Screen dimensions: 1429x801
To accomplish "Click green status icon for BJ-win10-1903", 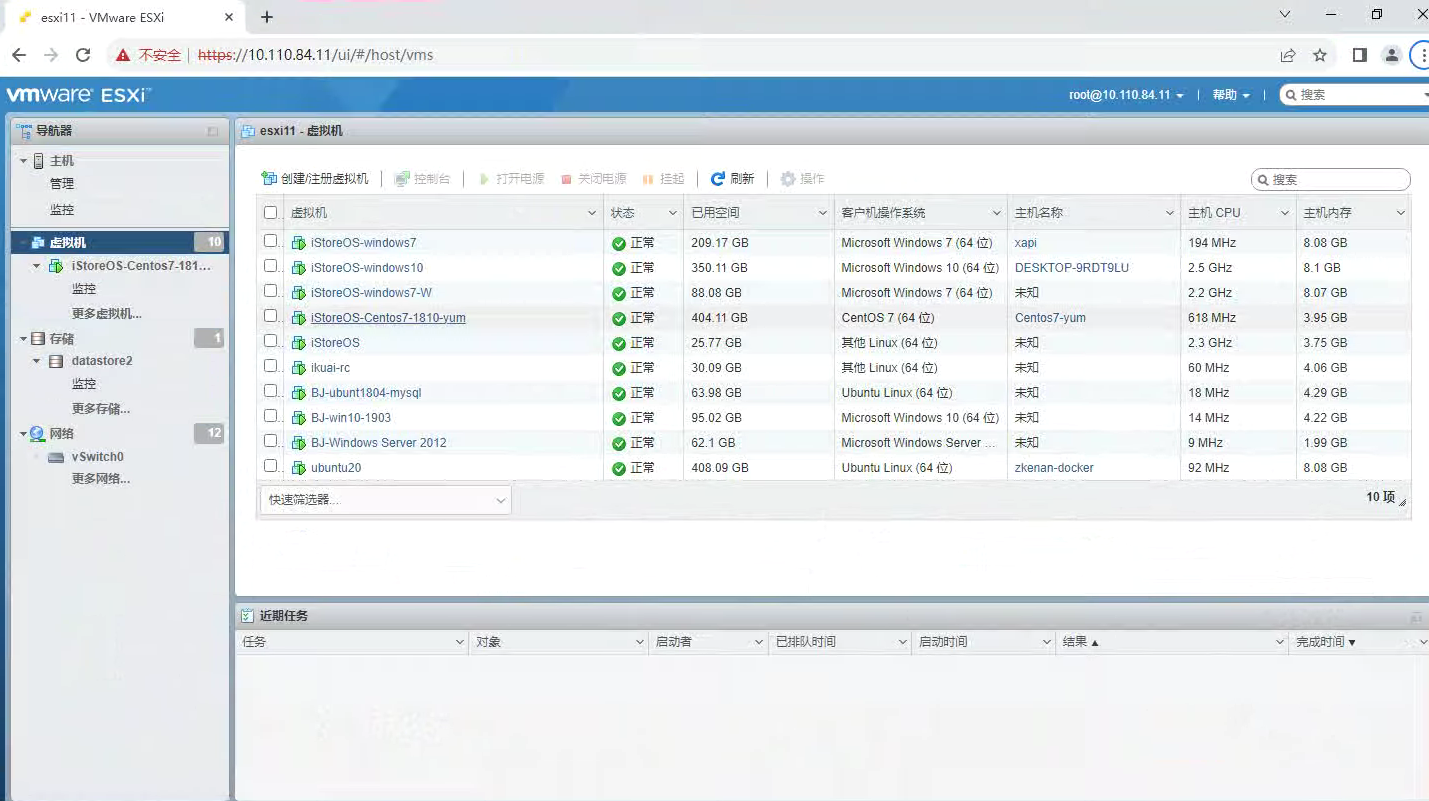I will pos(619,418).
